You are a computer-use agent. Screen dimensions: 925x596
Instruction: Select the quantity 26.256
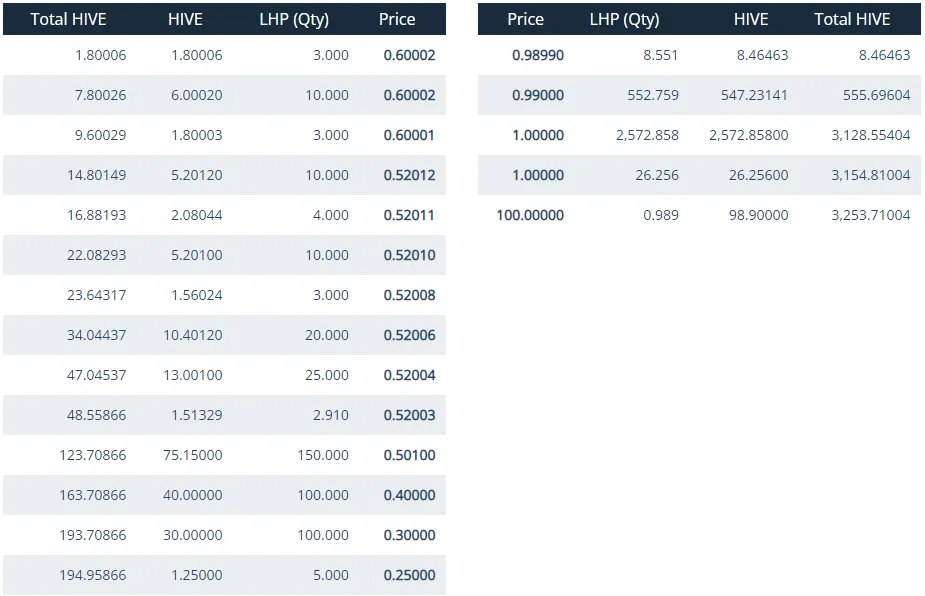coord(657,175)
